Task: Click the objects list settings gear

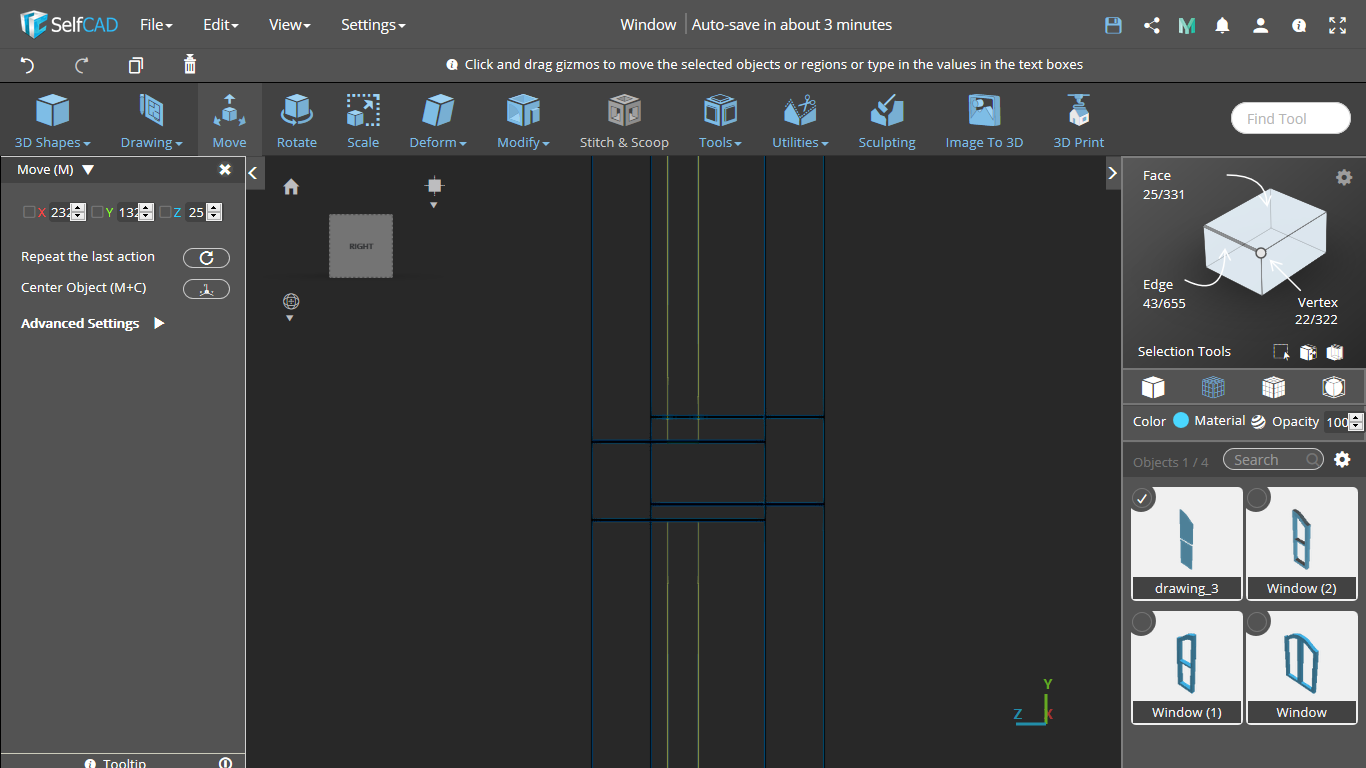Action: click(1342, 460)
